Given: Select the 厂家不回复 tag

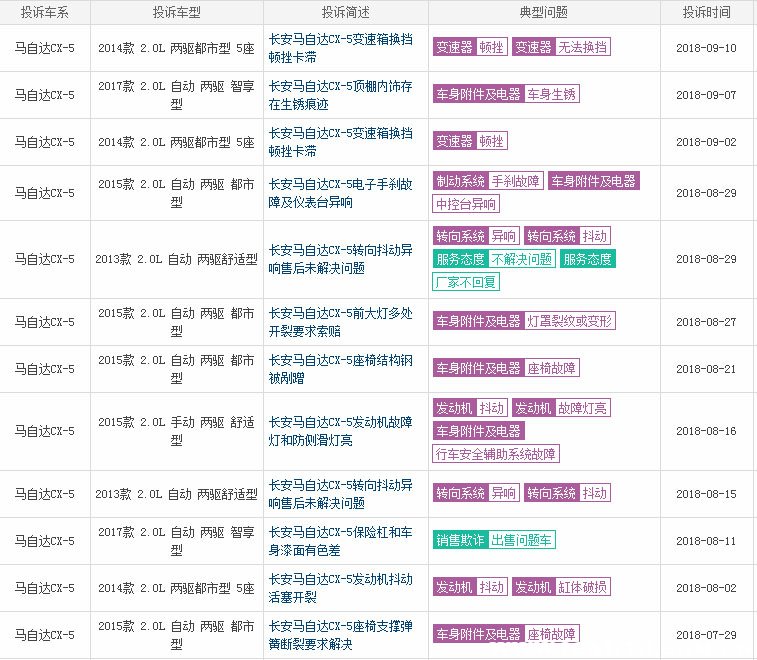Looking at the screenshot, I should [x=466, y=281].
